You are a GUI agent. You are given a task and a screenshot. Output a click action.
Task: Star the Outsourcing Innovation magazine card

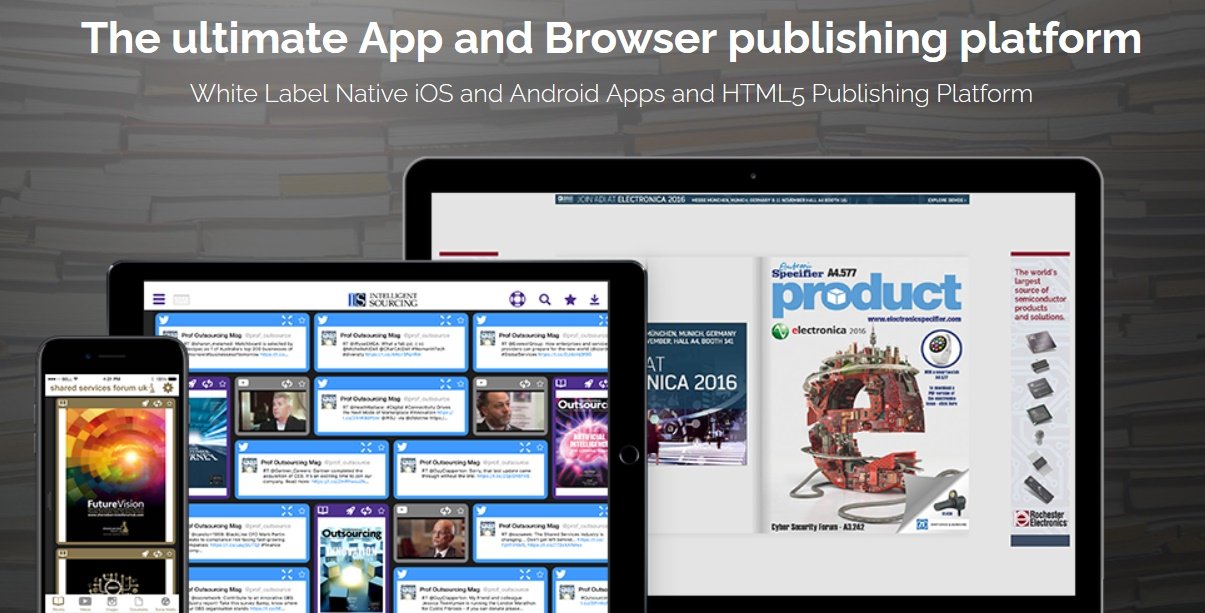point(380,510)
